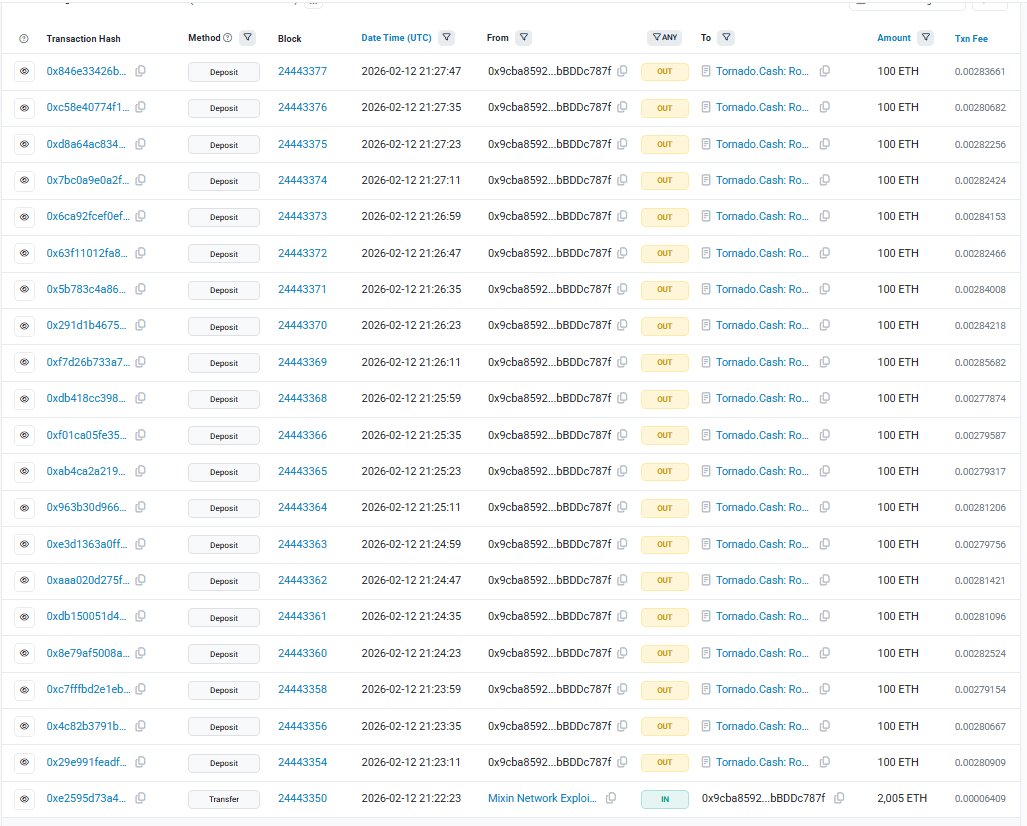Copy transaction hash 0x29e991feadf
1027x826 pixels.
coord(140,761)
